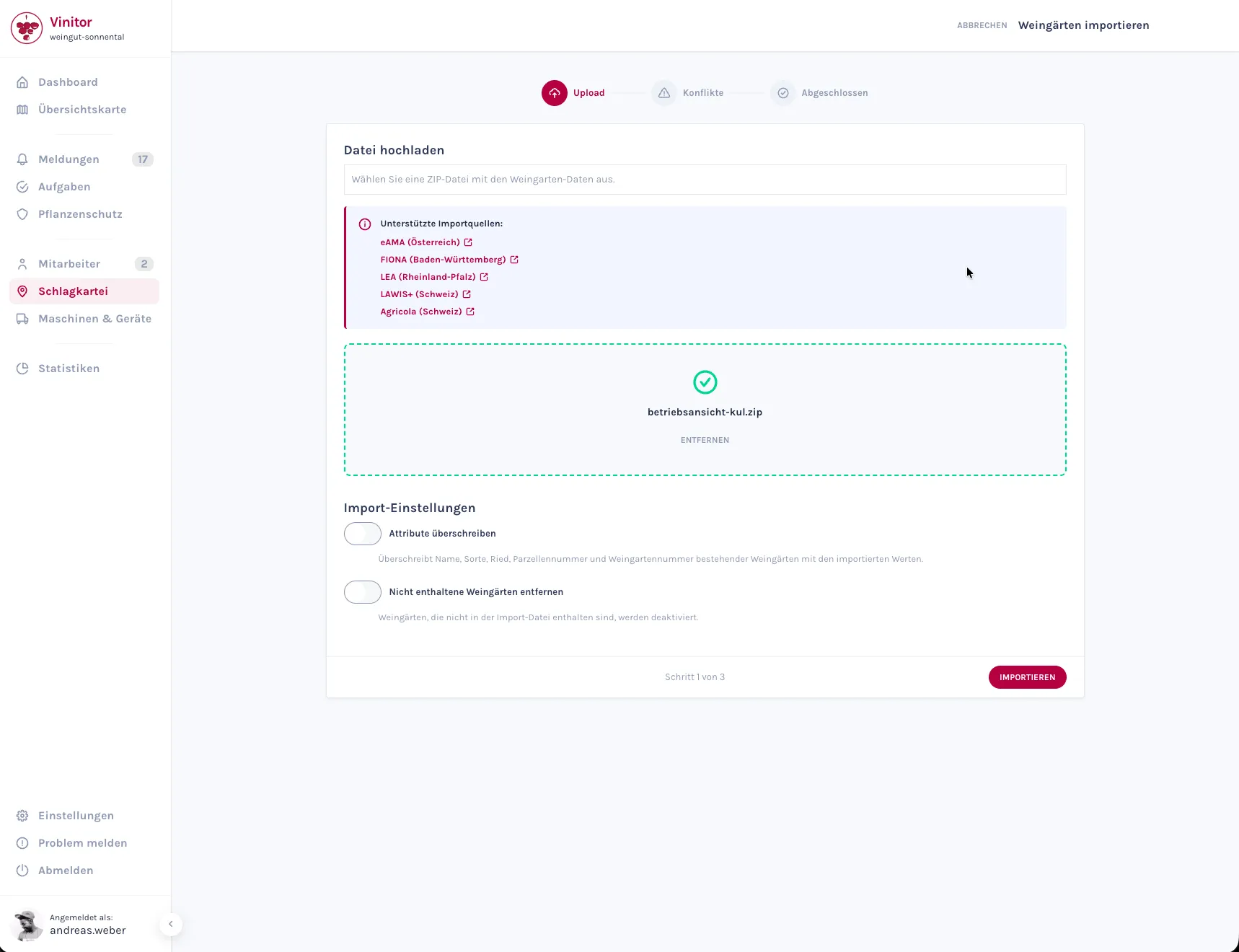Image resolution: width=1239 pixels, height=952 pixels.
Task: Click the Statistiken pie chart icon
Action: [x=22, y=369]
